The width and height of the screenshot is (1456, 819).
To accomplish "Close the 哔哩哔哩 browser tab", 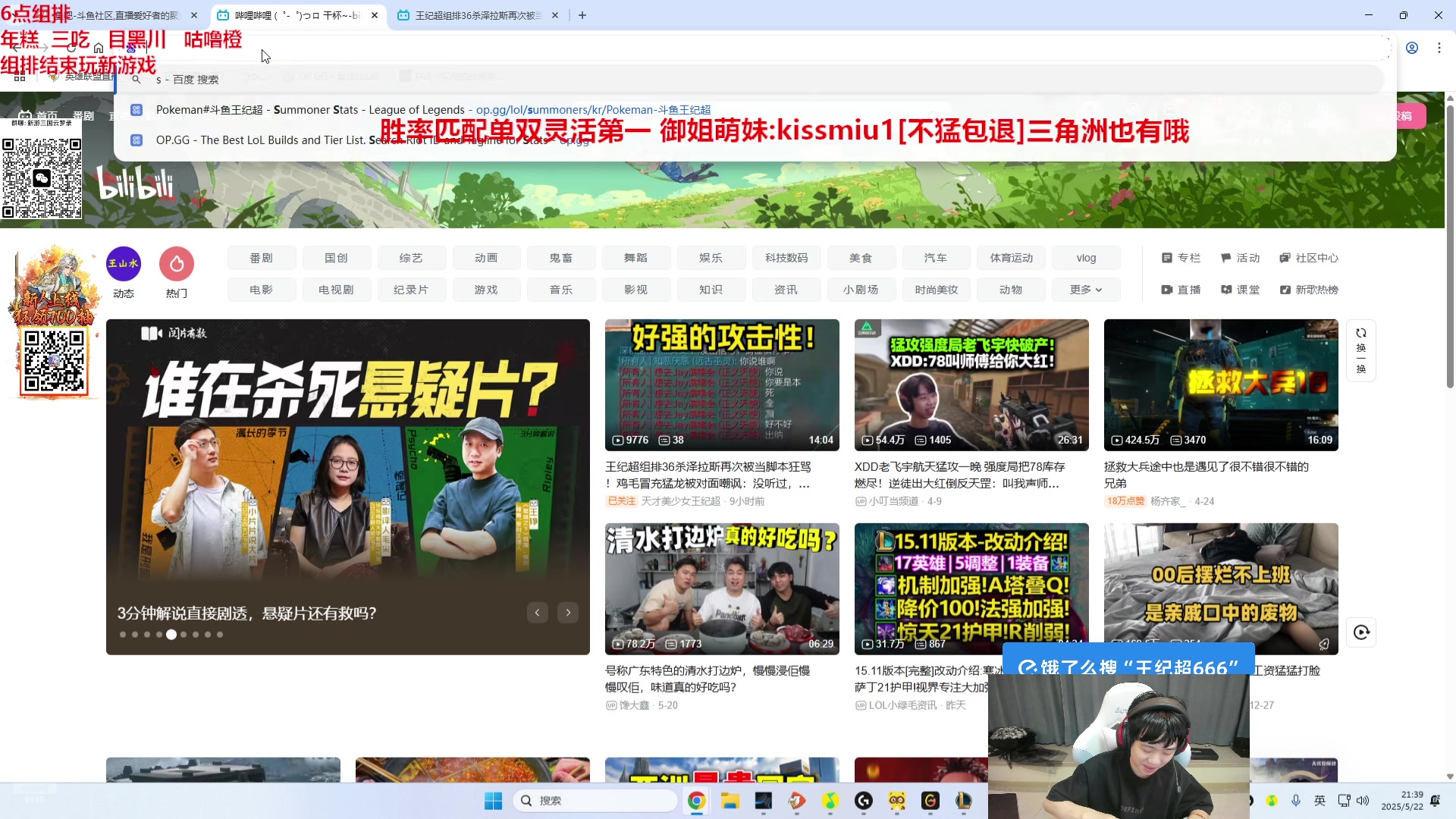I will [x=375, y=15].
